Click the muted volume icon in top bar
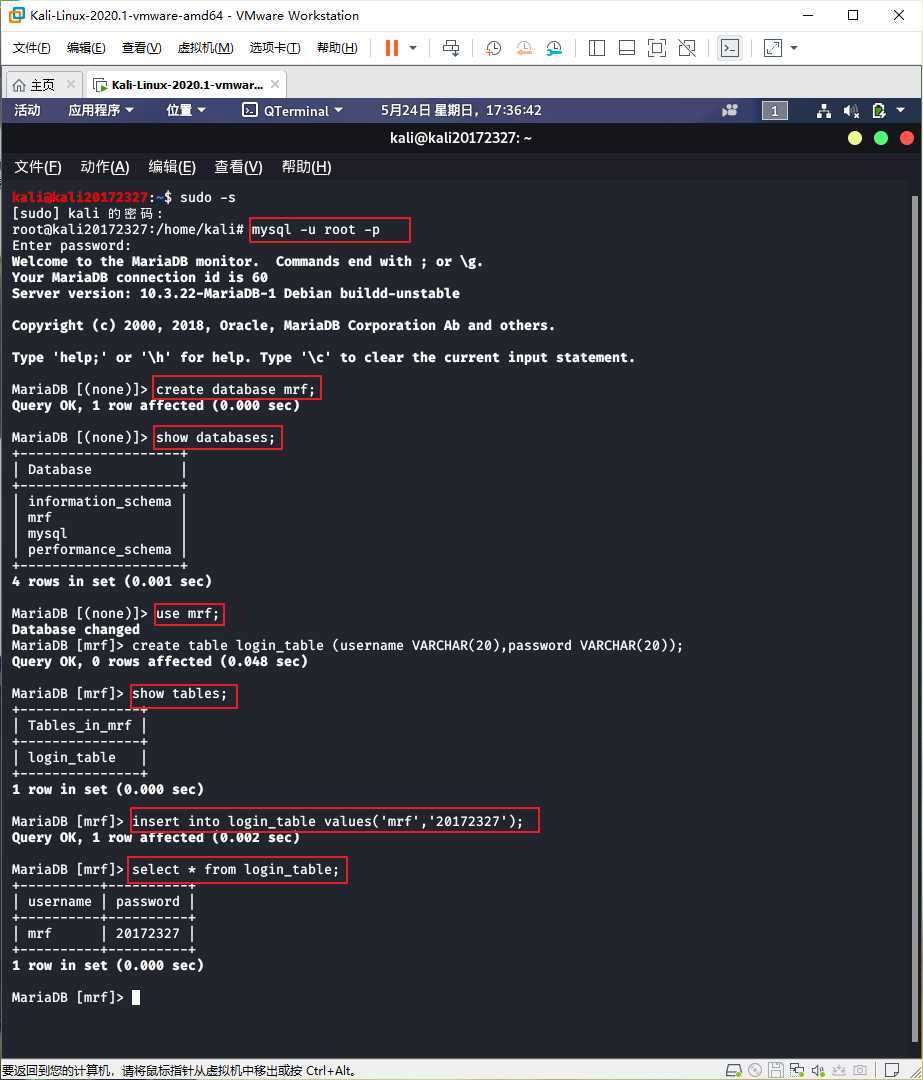923x1080 pixels. (851, 111)
